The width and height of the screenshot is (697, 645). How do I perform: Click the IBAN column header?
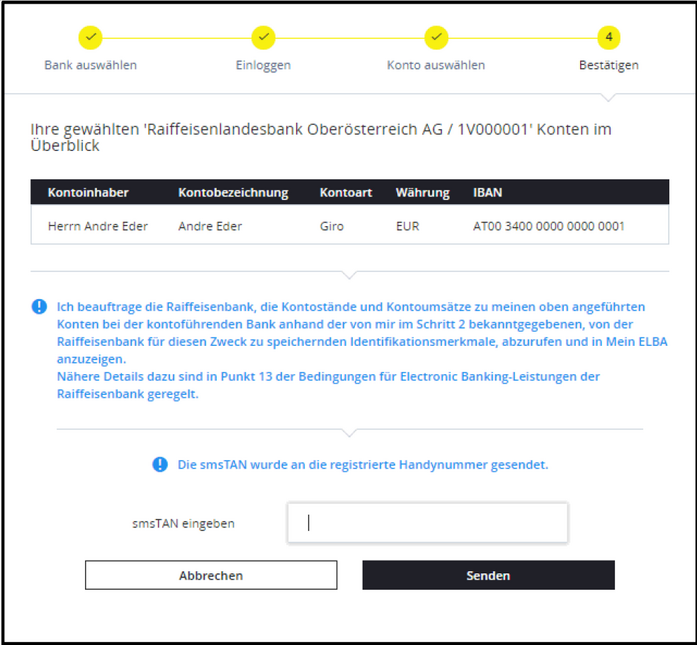pyautogui.click(x=488, y=192)
